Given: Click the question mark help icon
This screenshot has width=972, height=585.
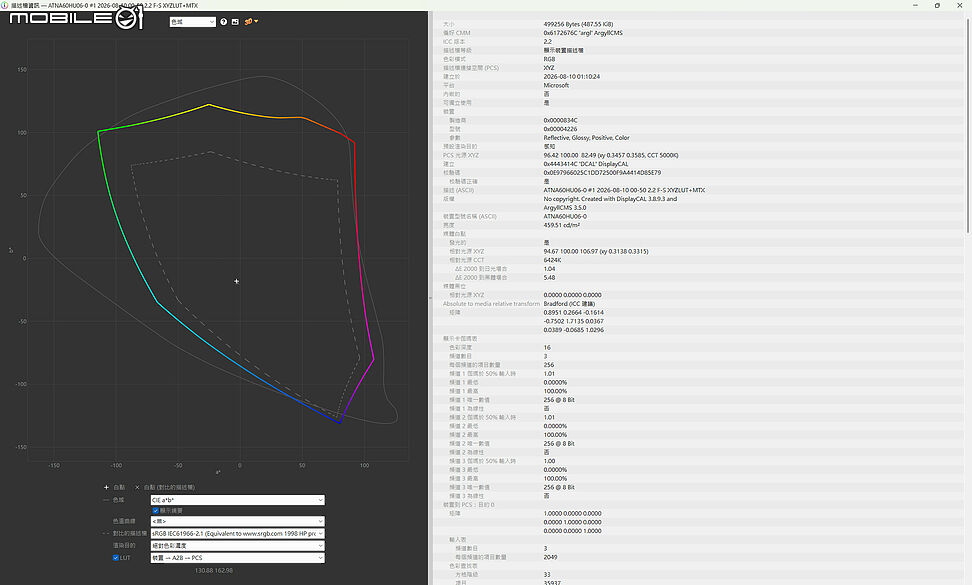Looking at the screenshot, I should tap(224, 22).
